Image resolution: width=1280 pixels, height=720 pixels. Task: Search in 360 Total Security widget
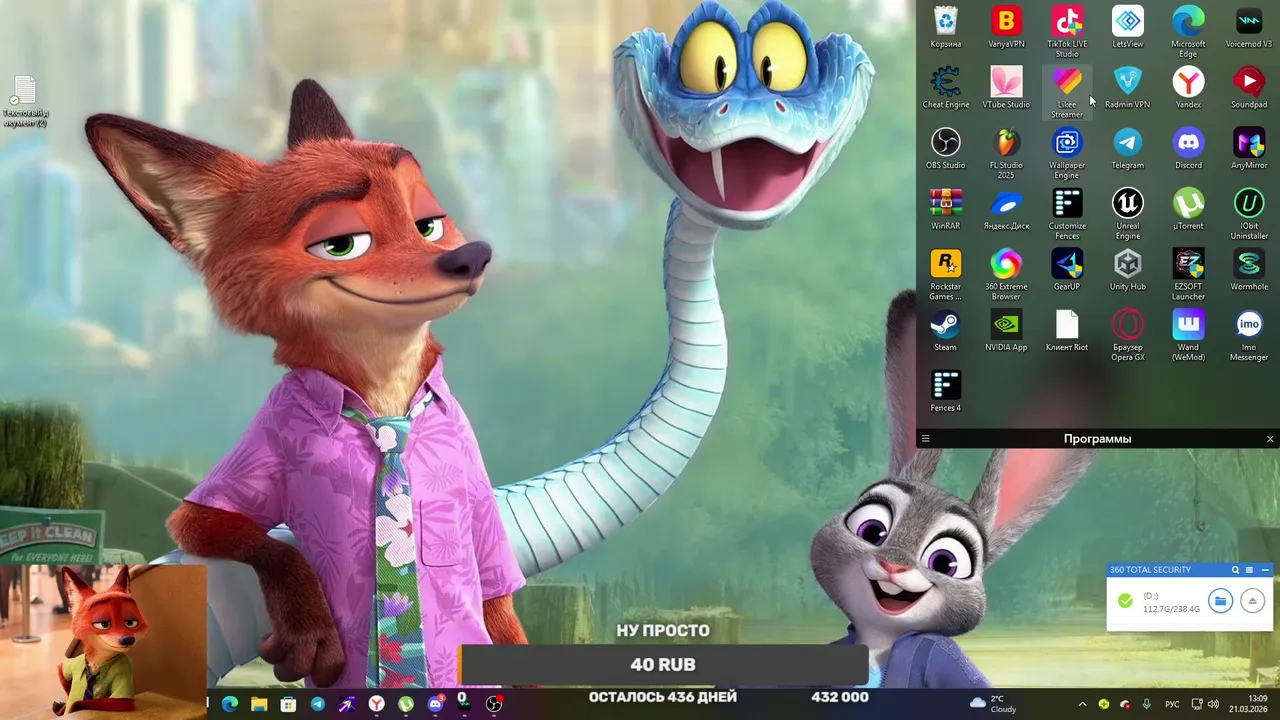tap(1235, 570)
